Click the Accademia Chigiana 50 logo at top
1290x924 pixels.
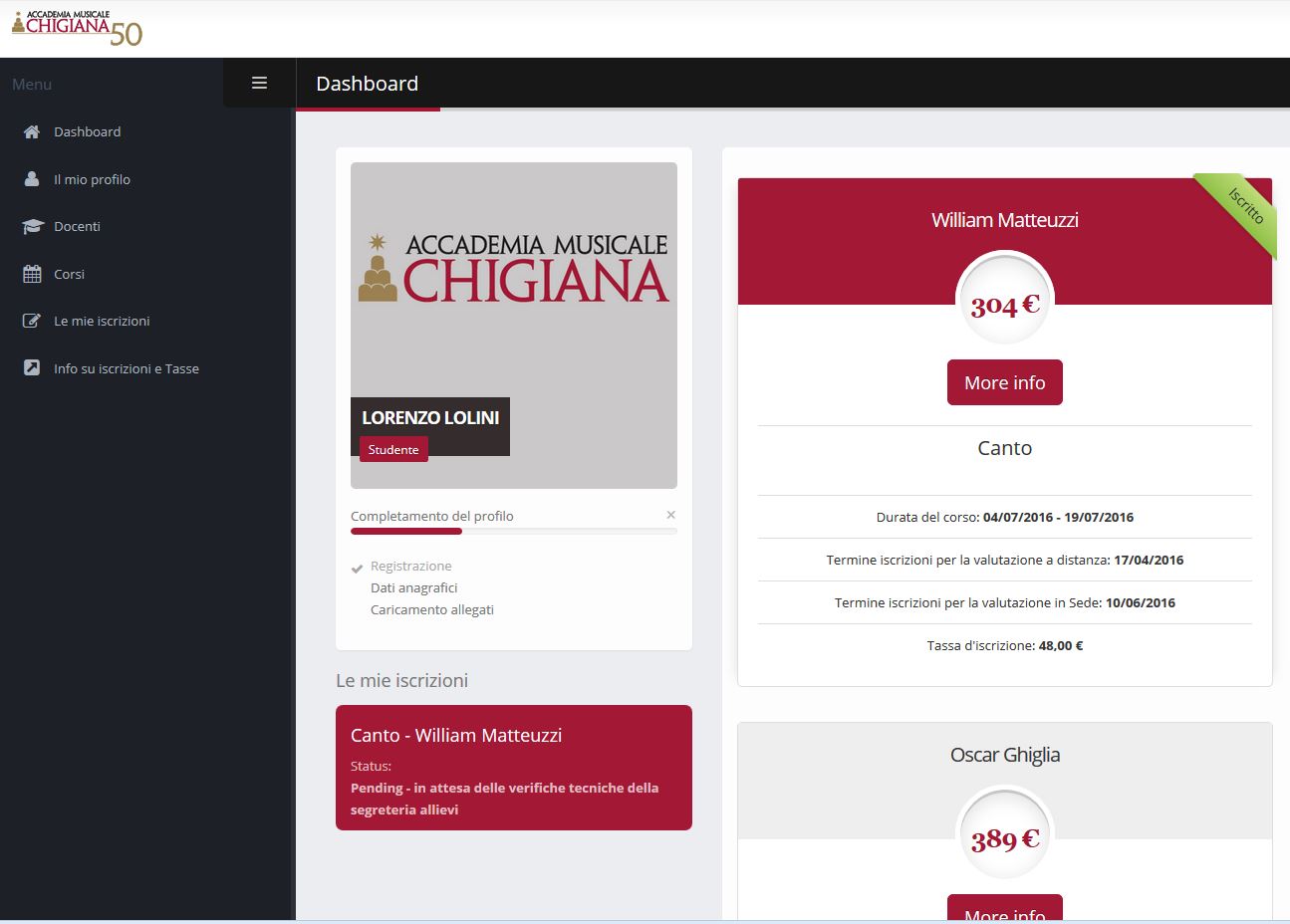77,27
